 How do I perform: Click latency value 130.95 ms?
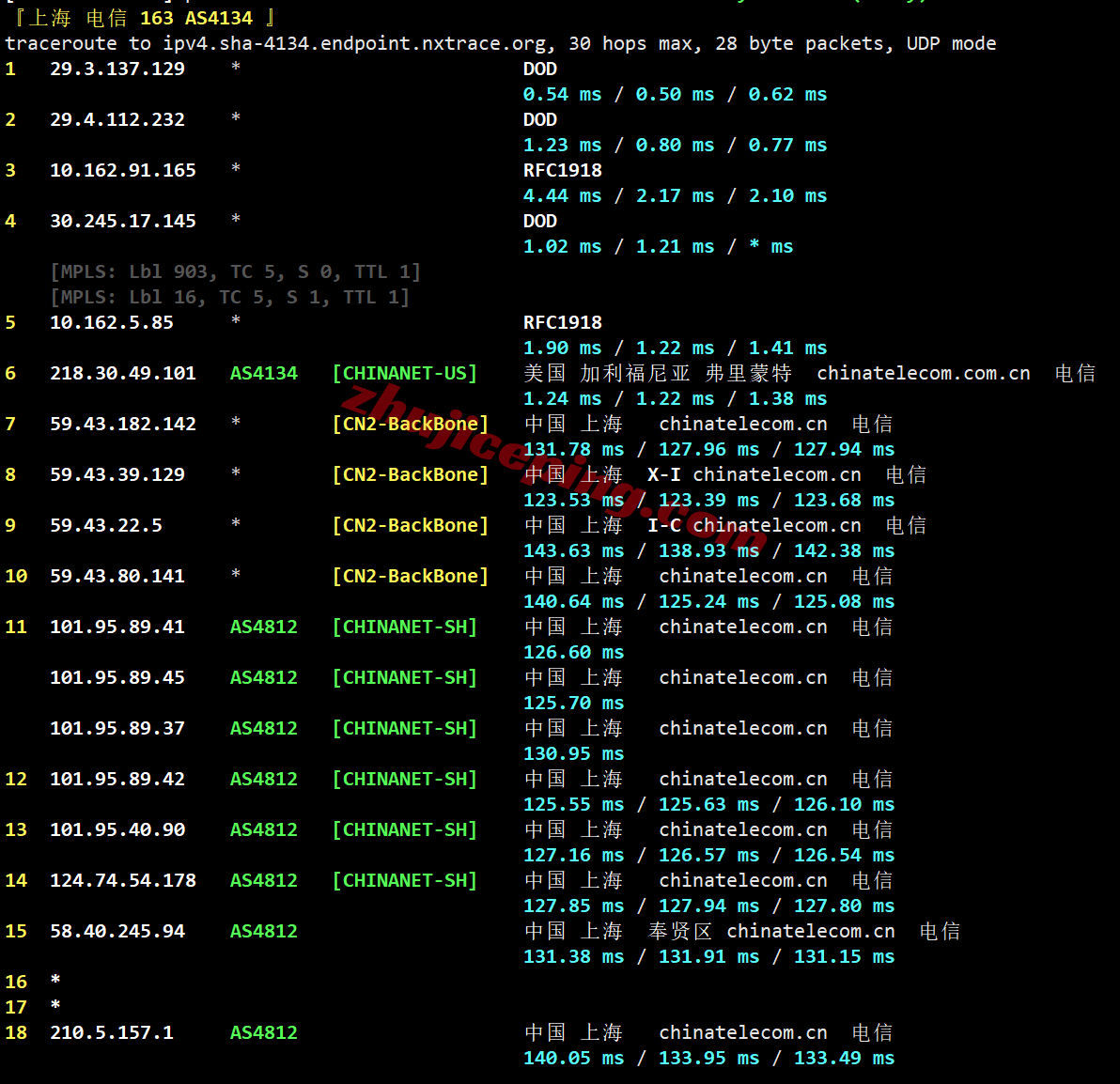pyautogui.click(x=573, y=753)
